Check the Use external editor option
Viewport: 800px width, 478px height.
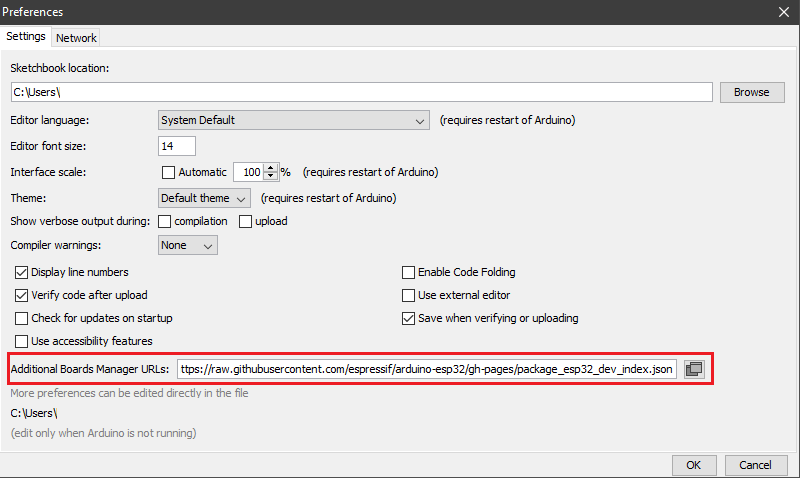pyautogui.click(x=408, y=295)
